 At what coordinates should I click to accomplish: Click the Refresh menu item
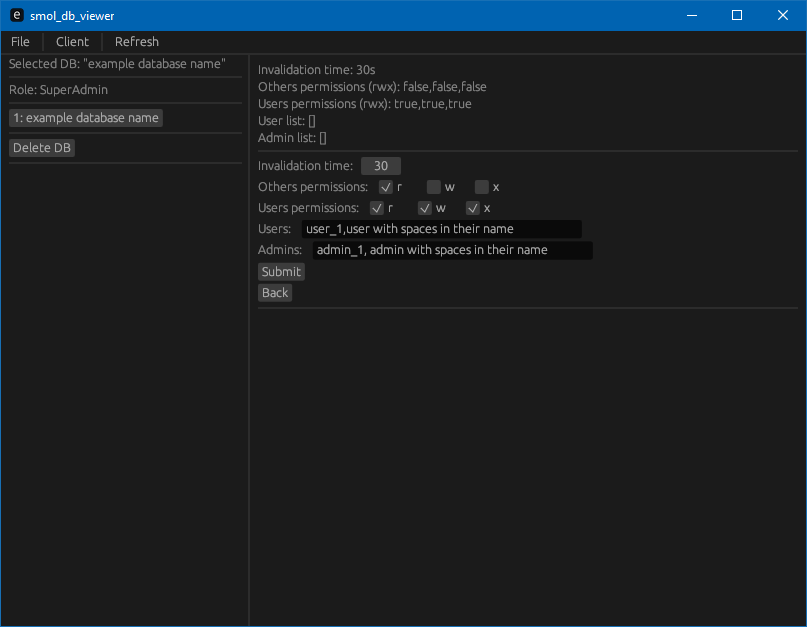pos(136,42)
